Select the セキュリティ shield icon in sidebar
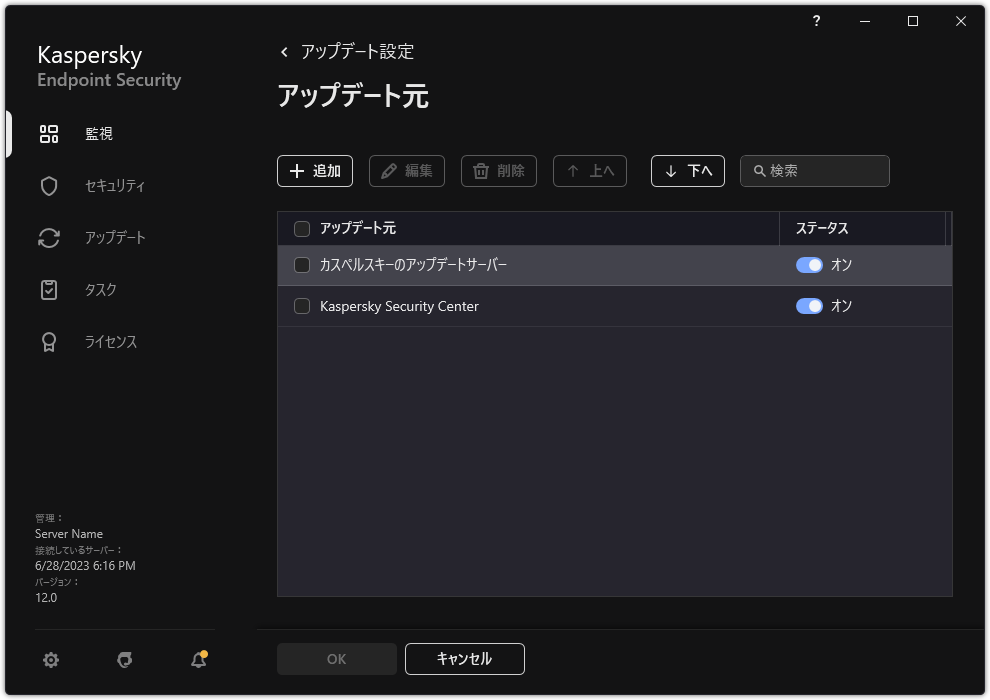990x700 pixels. pos(48,185)
